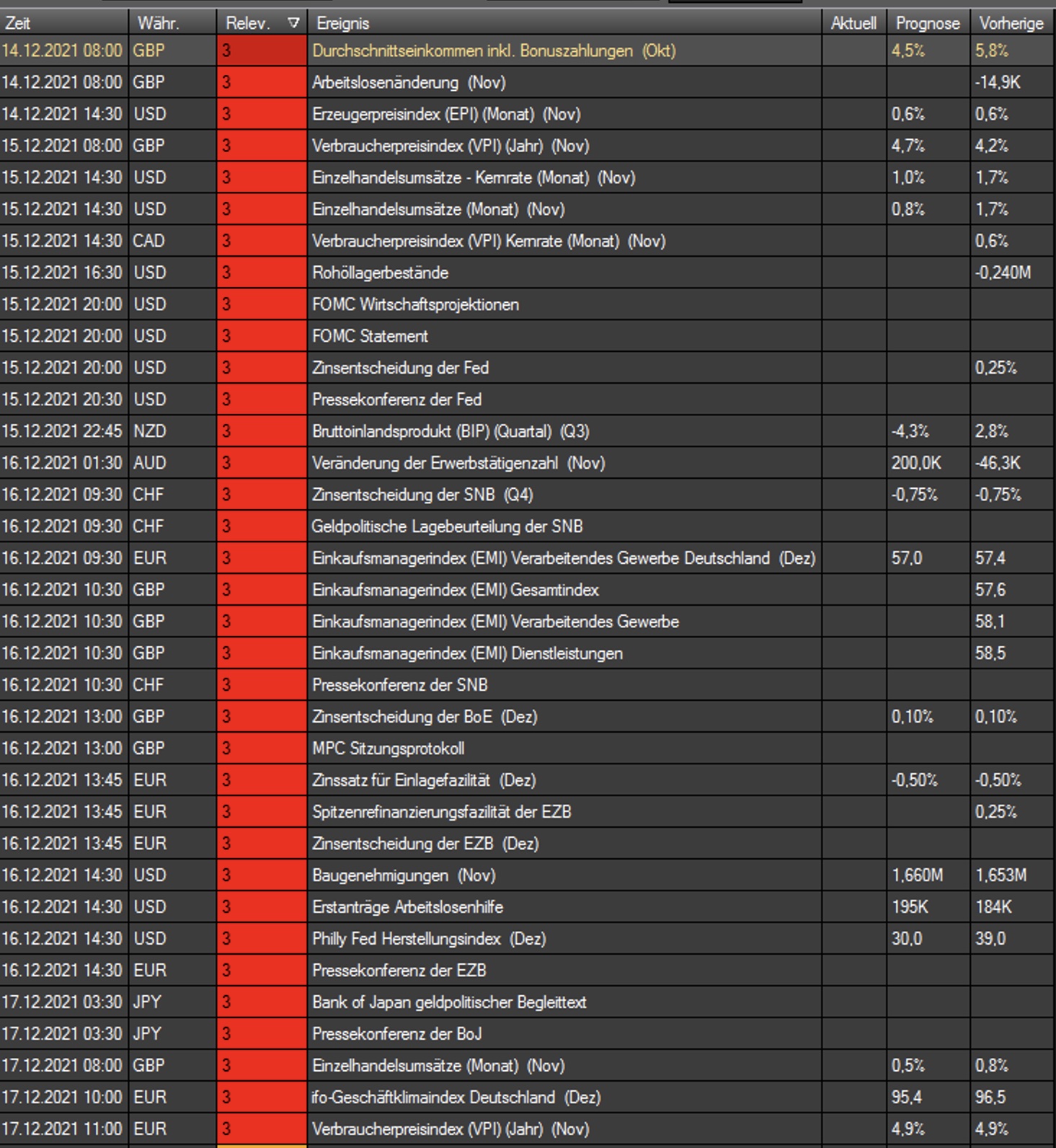The width and height of the screenshot is (1056, 1148).
Task: Sort by the Aktuell column header
Action: coord(853,23)
